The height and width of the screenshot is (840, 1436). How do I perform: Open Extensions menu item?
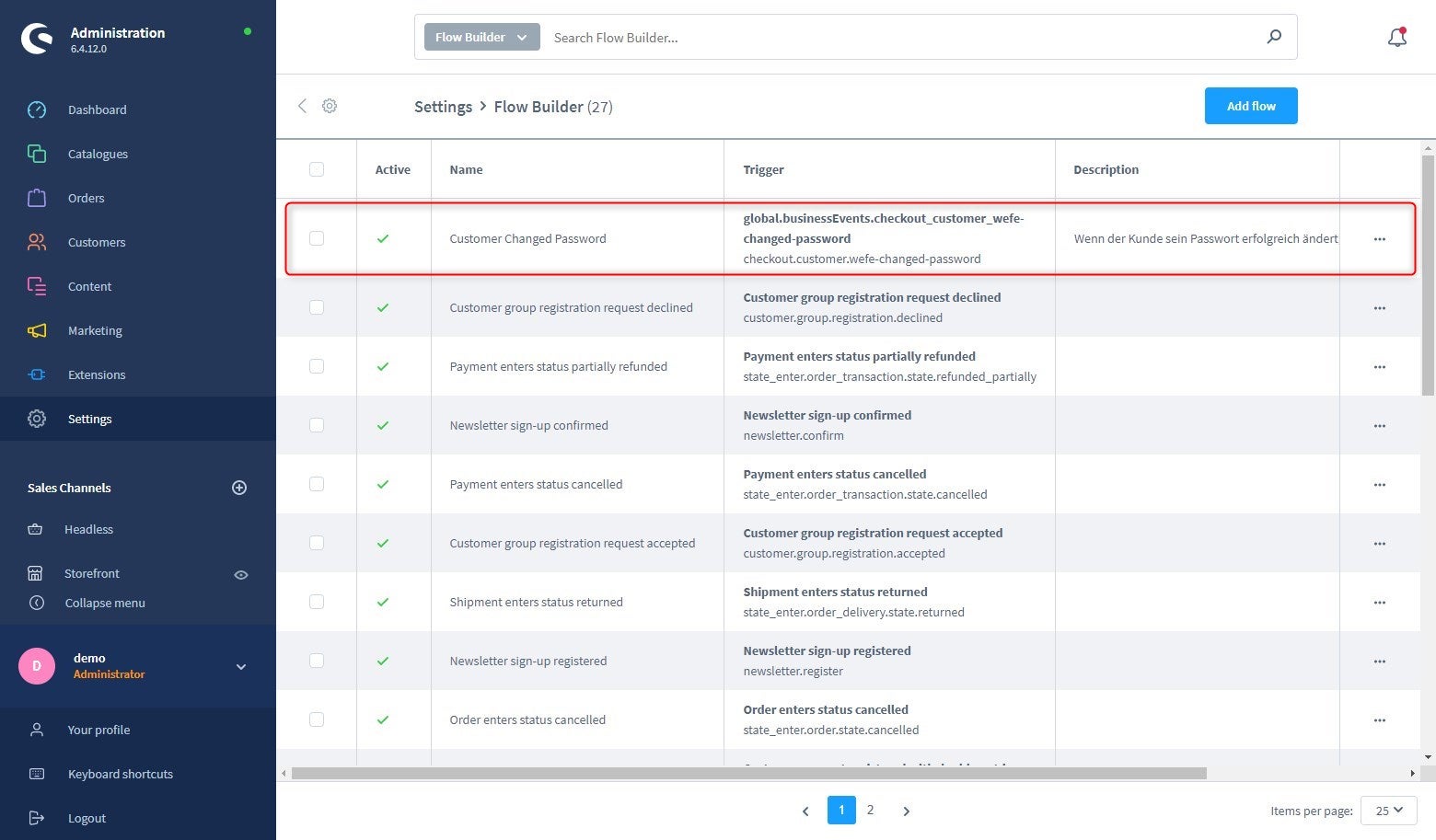click(138, 374)
